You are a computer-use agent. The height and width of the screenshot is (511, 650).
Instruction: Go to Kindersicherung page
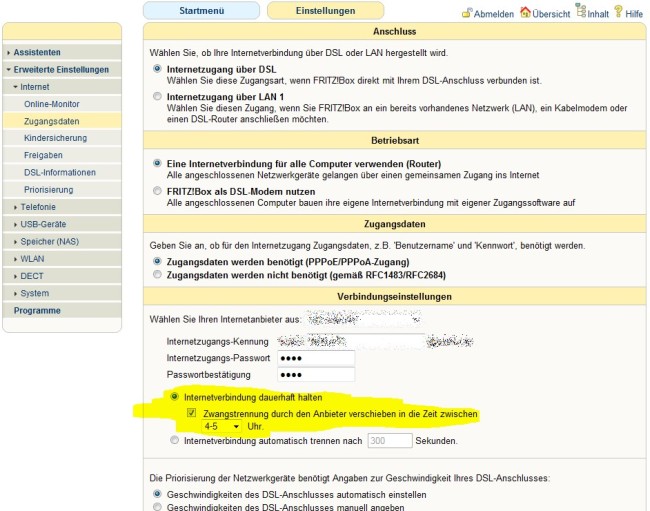coord(57,138)
